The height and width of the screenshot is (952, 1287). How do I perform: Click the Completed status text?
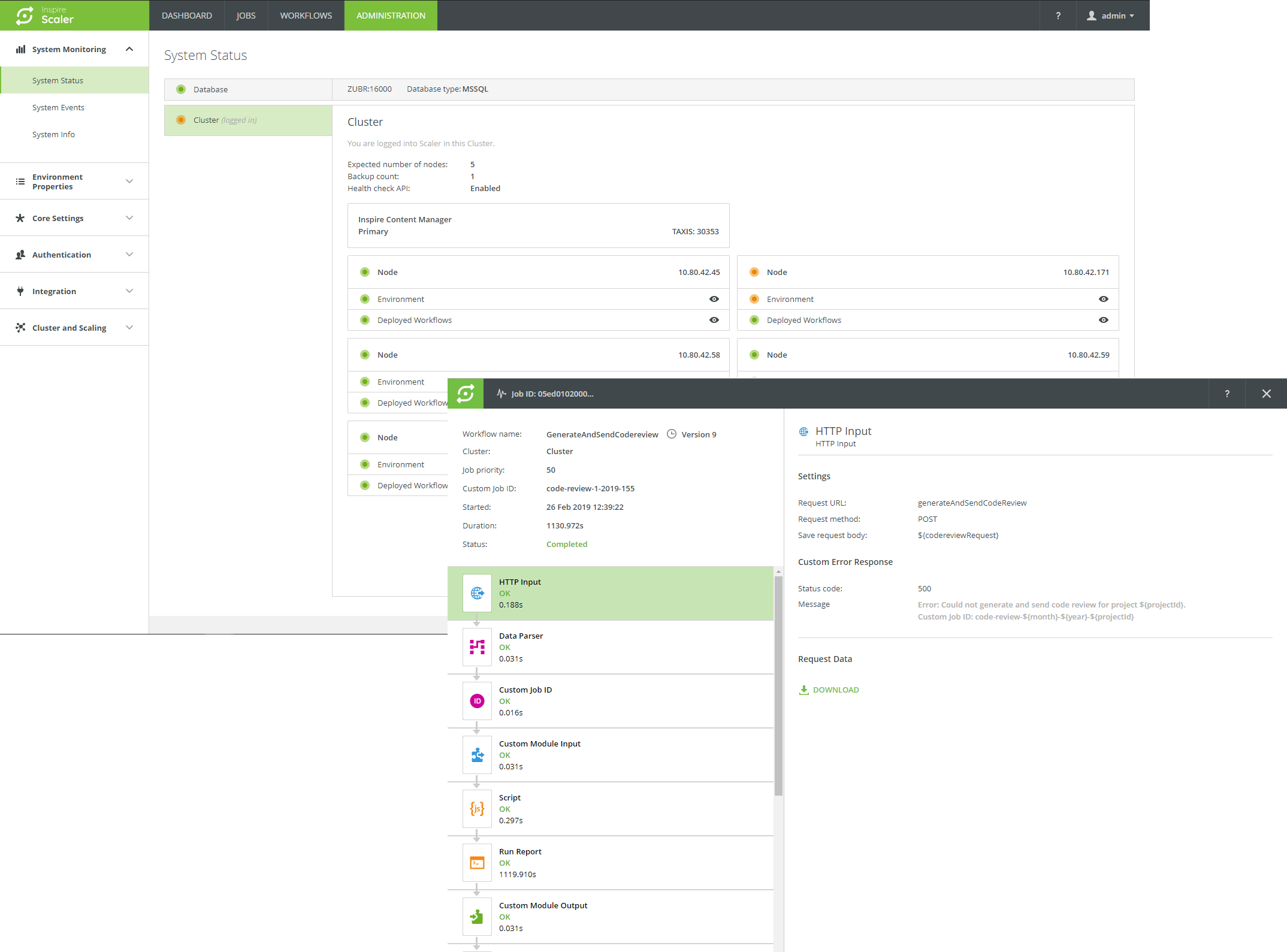click(x=567, y=544)
